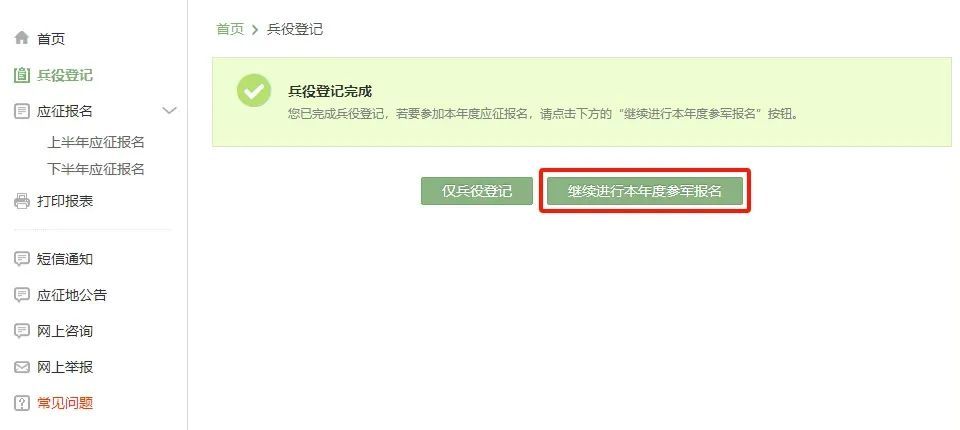Click the clipboard icon beside 兵役登记
This screenshot has height=430, width=960.
point(21,75)
